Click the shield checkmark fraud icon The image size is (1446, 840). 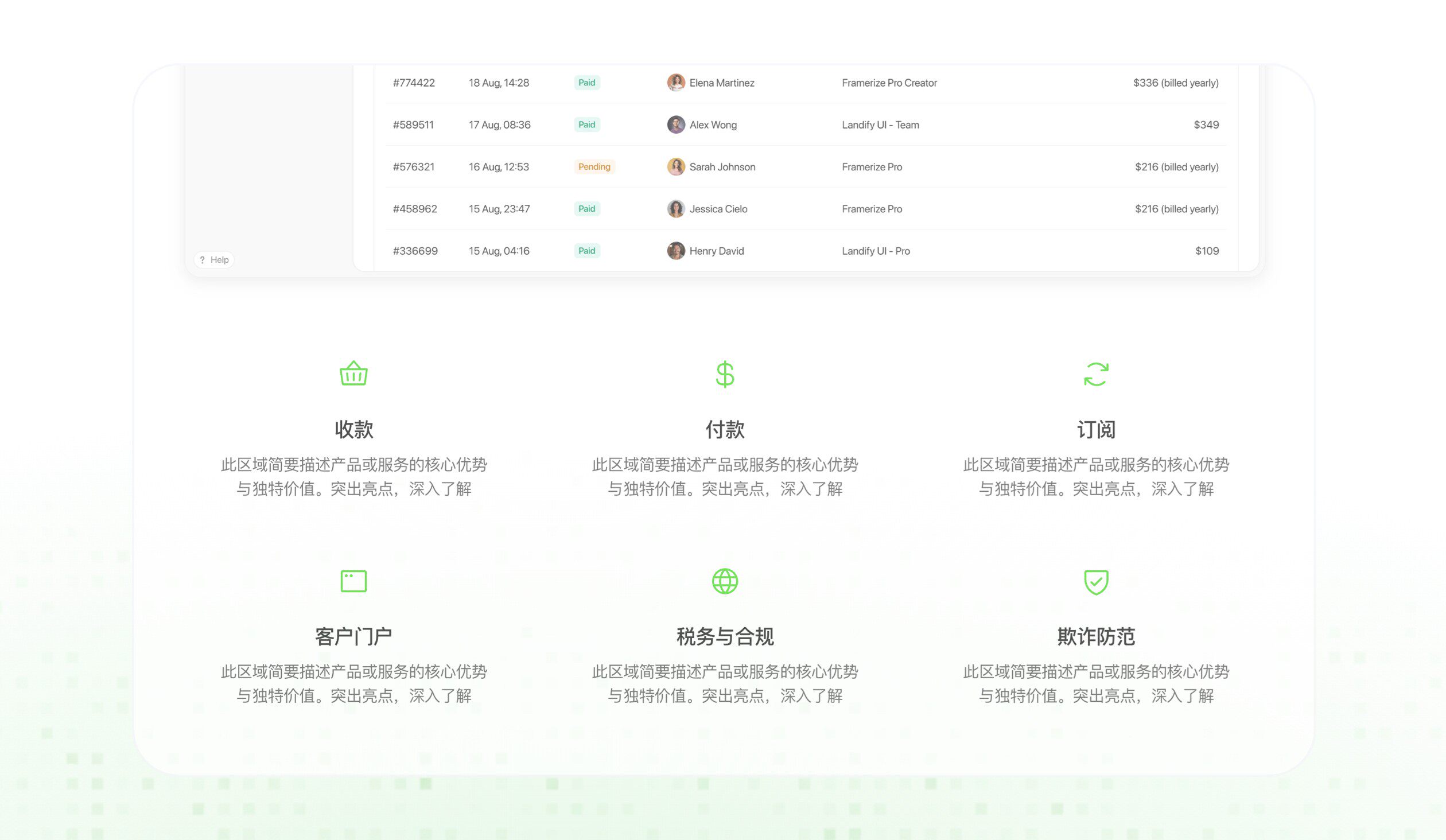tap(1095, 582)
